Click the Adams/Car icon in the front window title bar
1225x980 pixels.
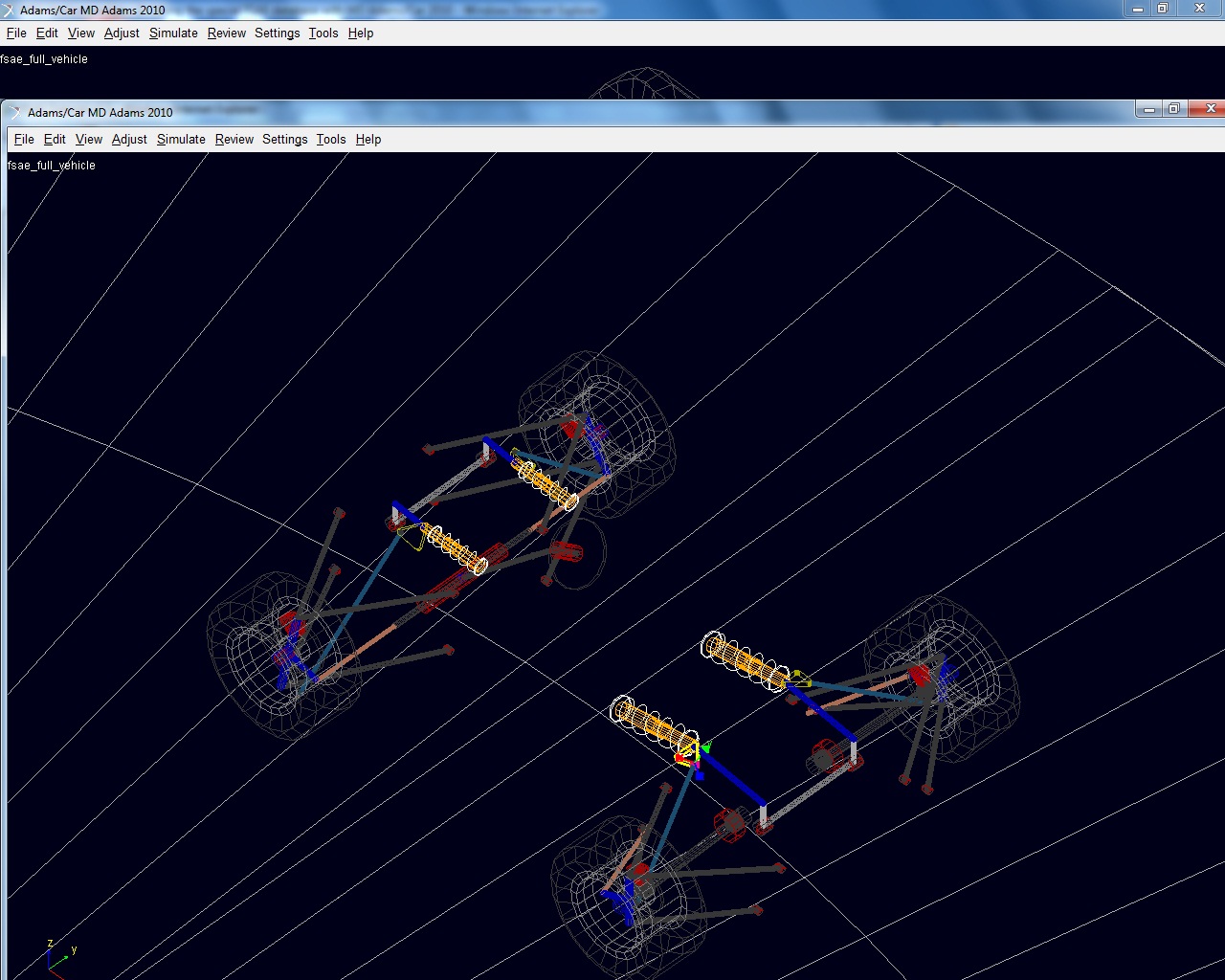pos(15,113)
